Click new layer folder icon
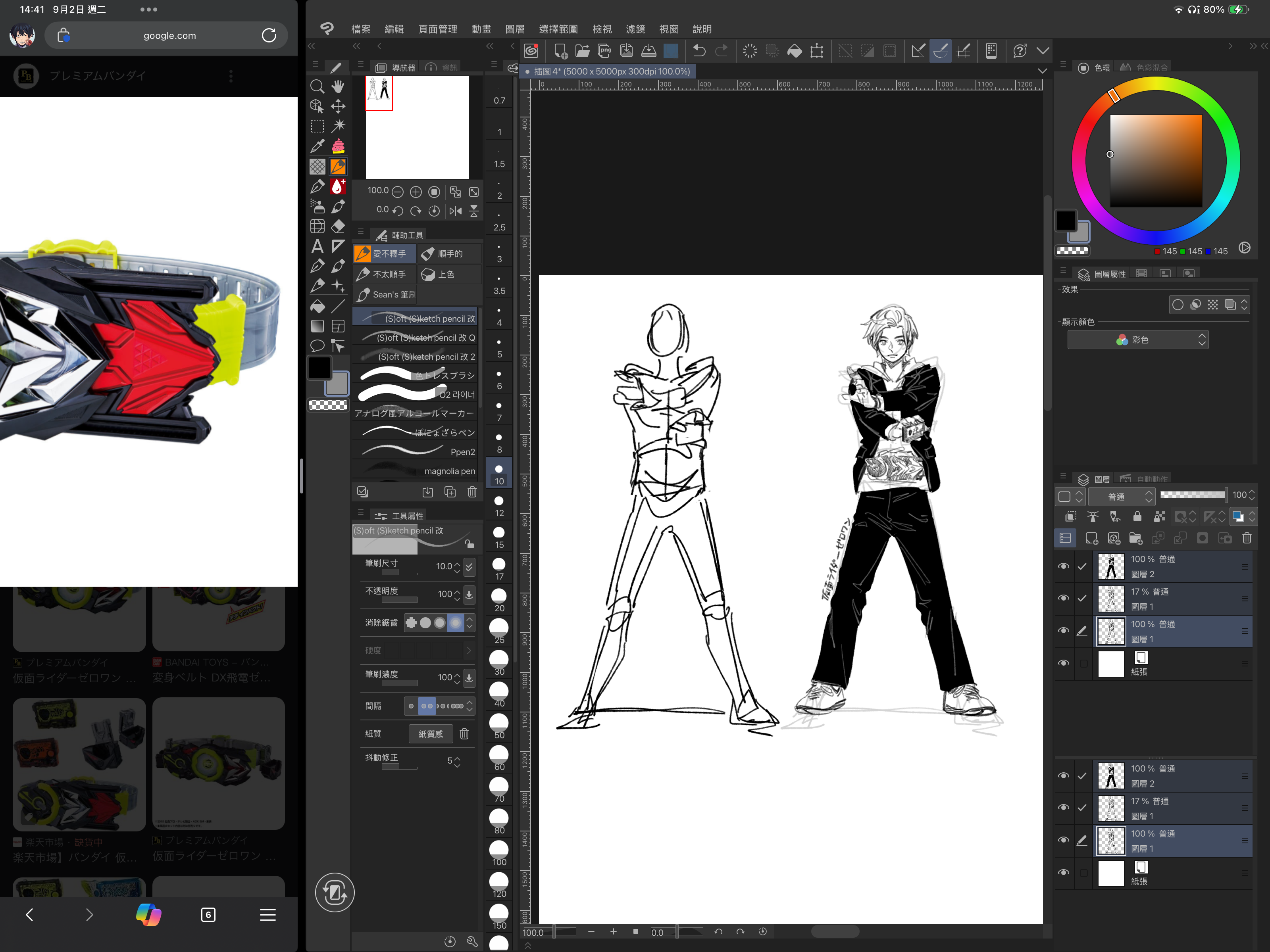The width and height of the screenshot is (1270, 952). coord(1135,538)
